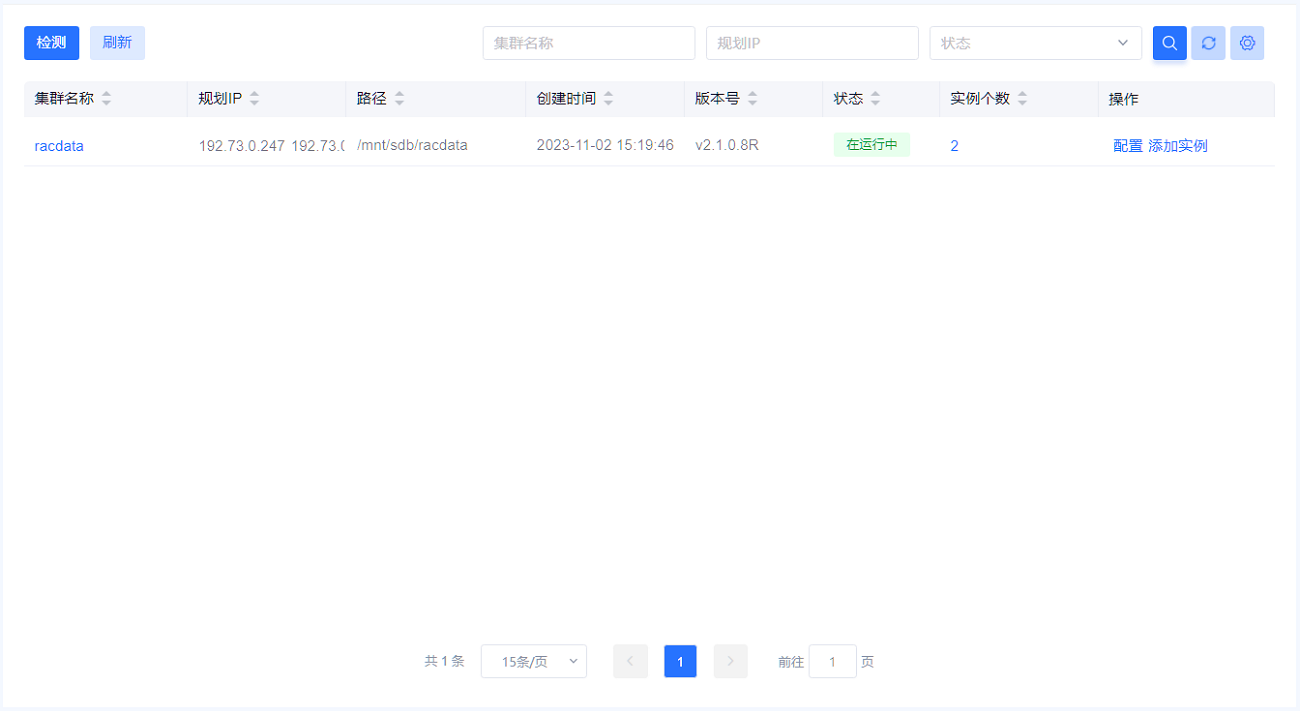This screenshot has height=711, width=1300.
Task: Click the instance count link 2
Action: (954, 146)
